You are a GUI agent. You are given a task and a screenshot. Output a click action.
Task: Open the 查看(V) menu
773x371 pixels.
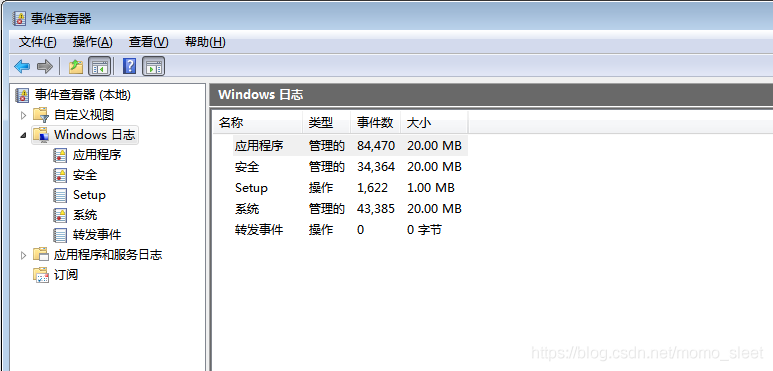[148, 42]
